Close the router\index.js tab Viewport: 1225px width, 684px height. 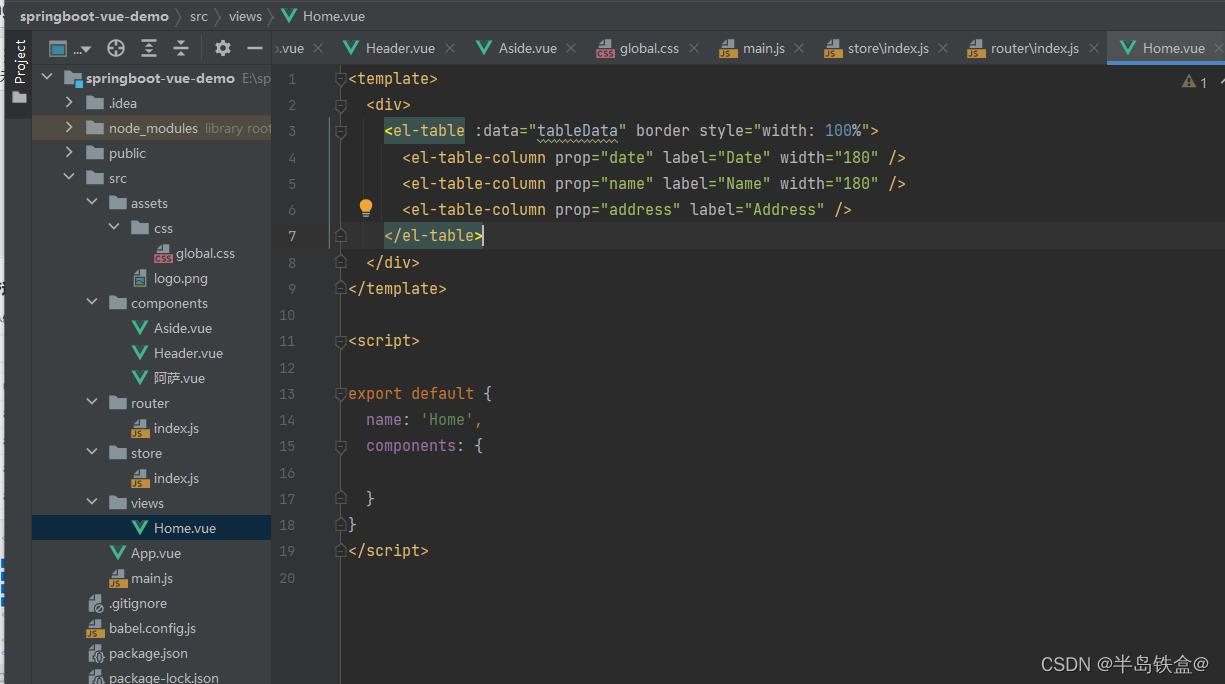tap(1093, 48)
